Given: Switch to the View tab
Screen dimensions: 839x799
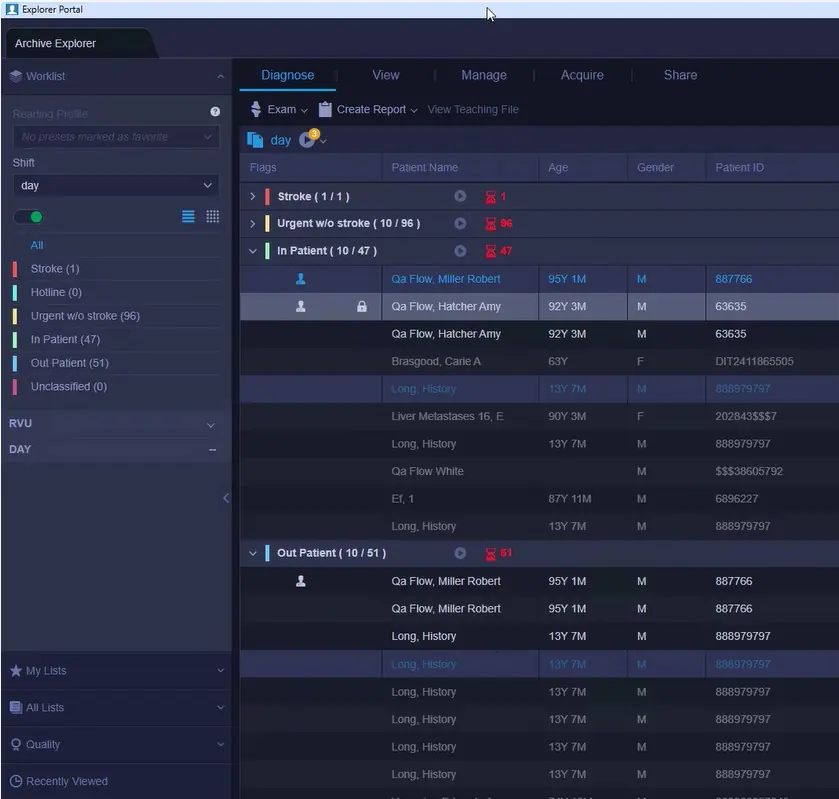Looking at the screenshot, I should point(386,75).
